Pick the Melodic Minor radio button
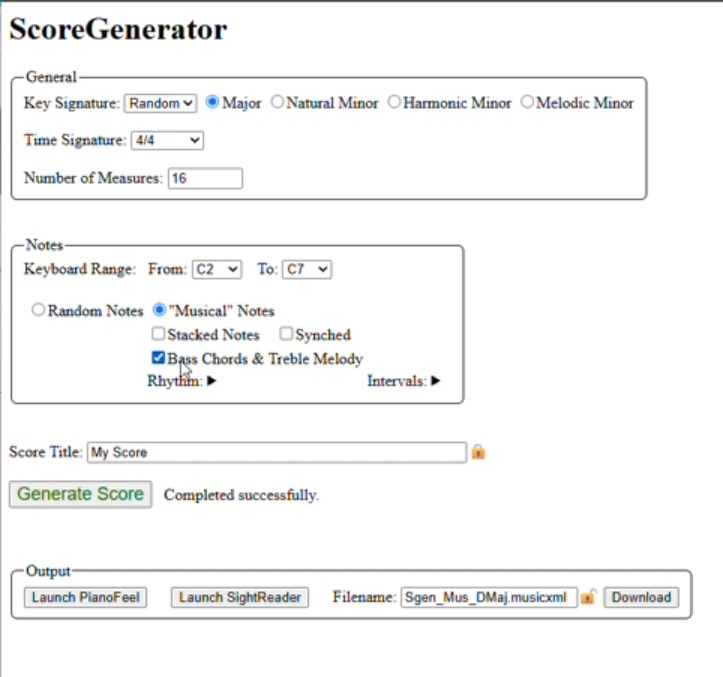 coord(527,101)
